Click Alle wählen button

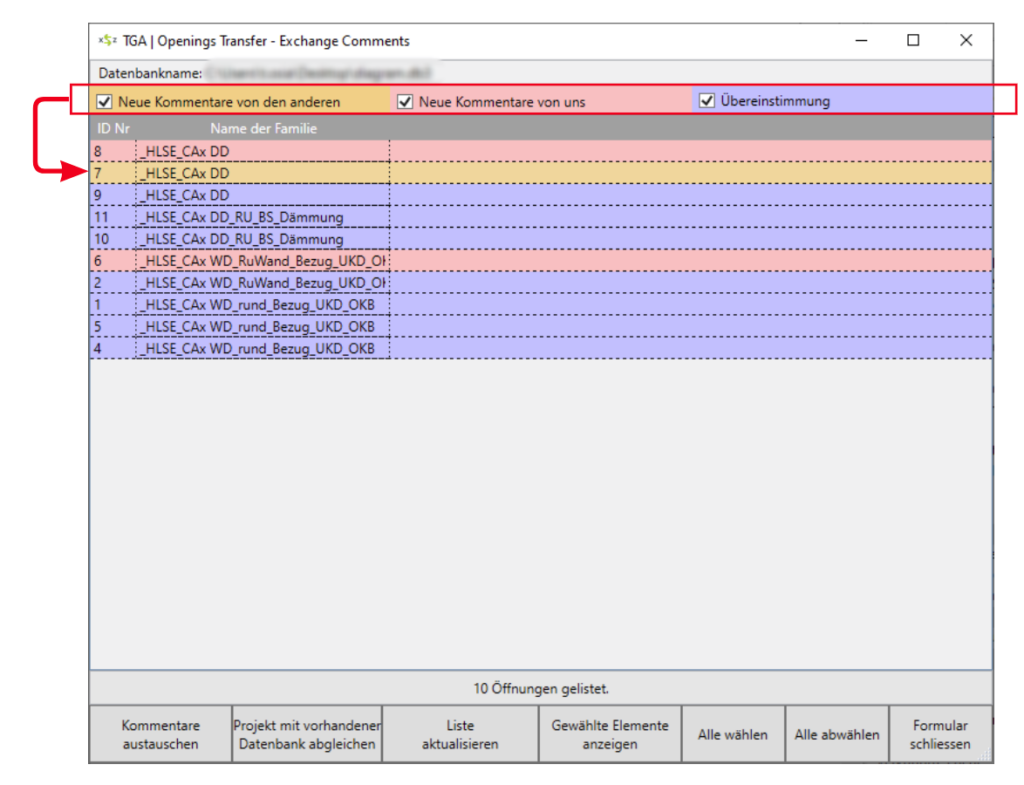coord(732,734)
